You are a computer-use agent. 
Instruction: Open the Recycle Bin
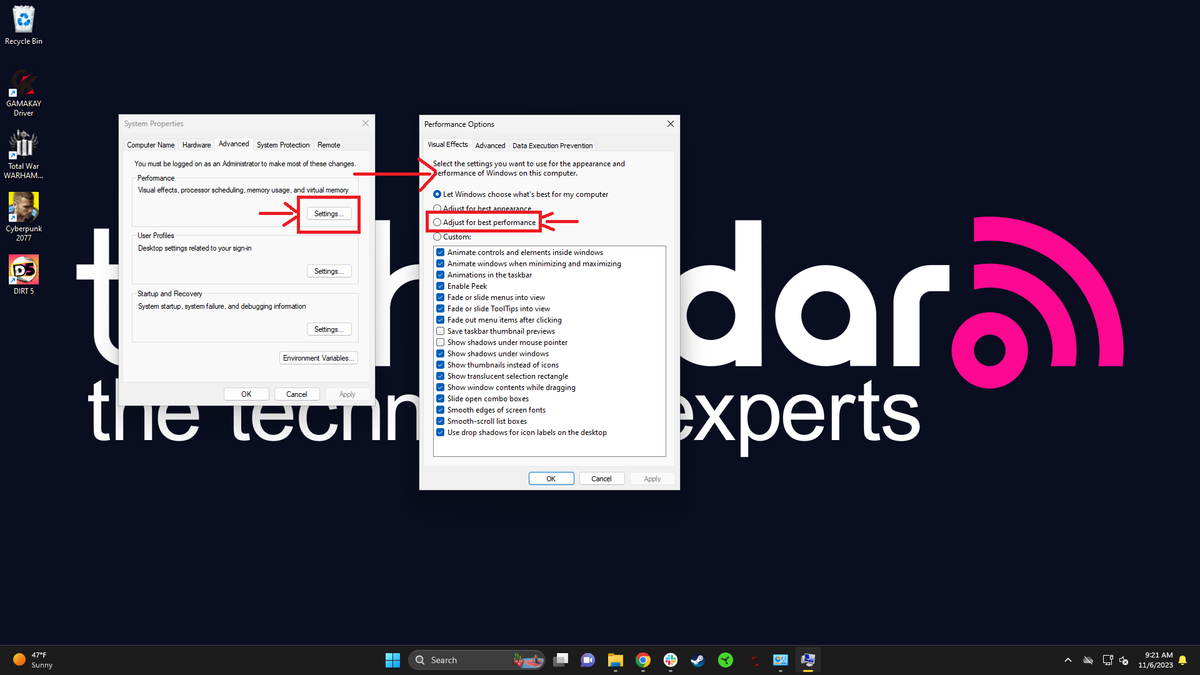click(22, 20)
